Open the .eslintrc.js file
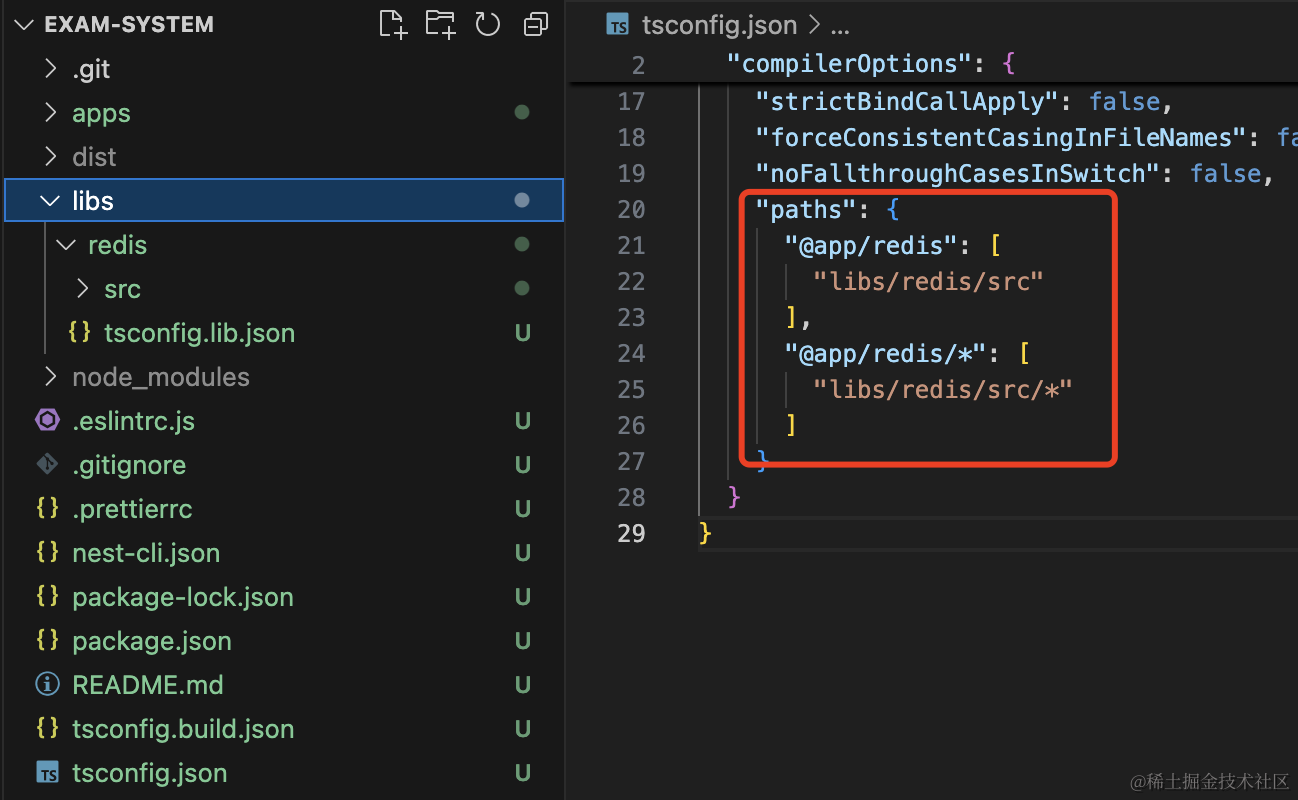 point(133,421)
